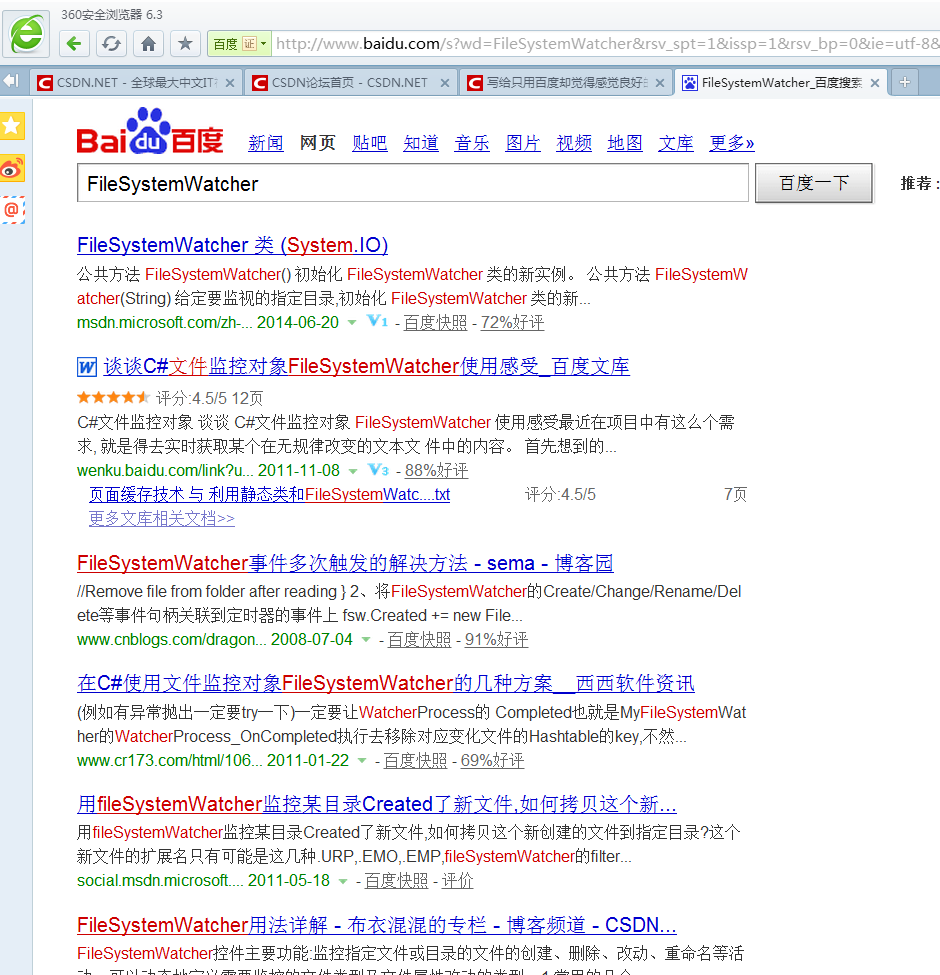The width and height of the screenshot is (940, 975).
Task: Open the 72%好评 rating link
Action: coord(512,323)
